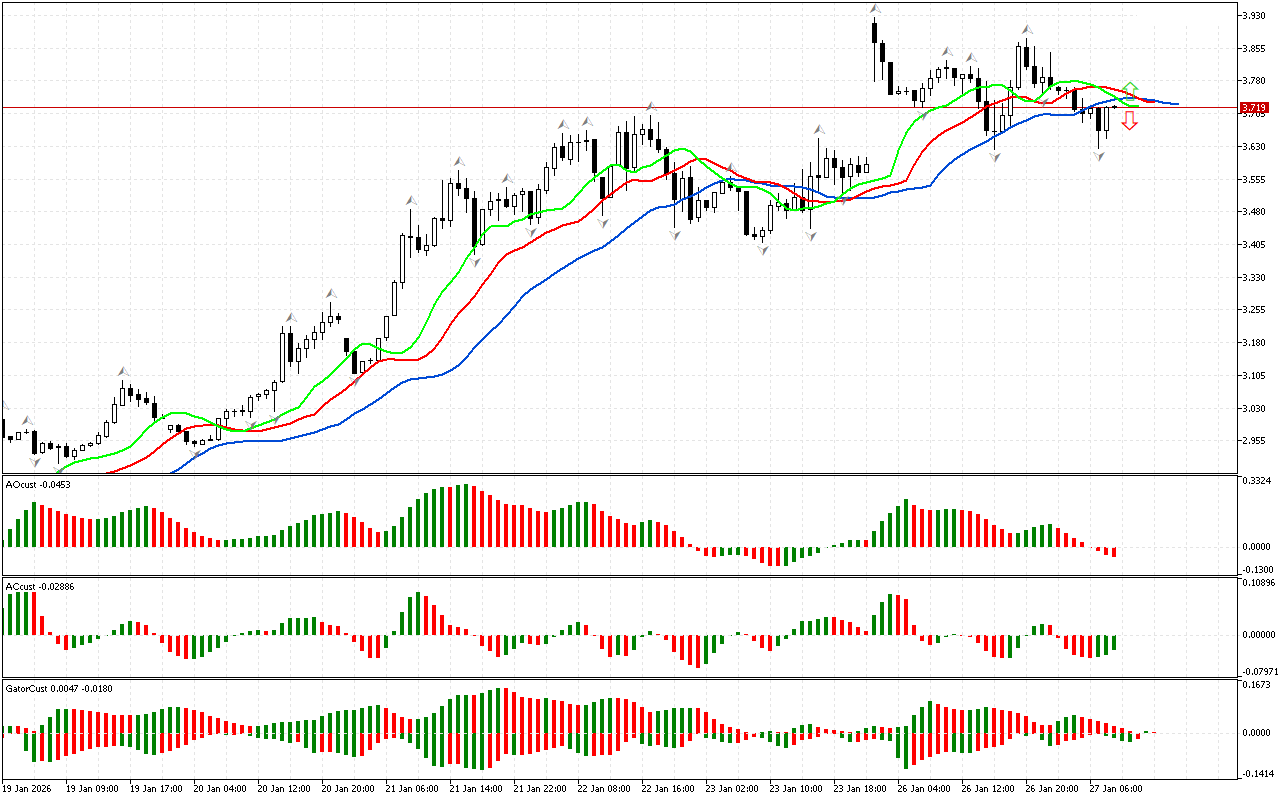Click the 3.930 value on the price scale

1254,16
